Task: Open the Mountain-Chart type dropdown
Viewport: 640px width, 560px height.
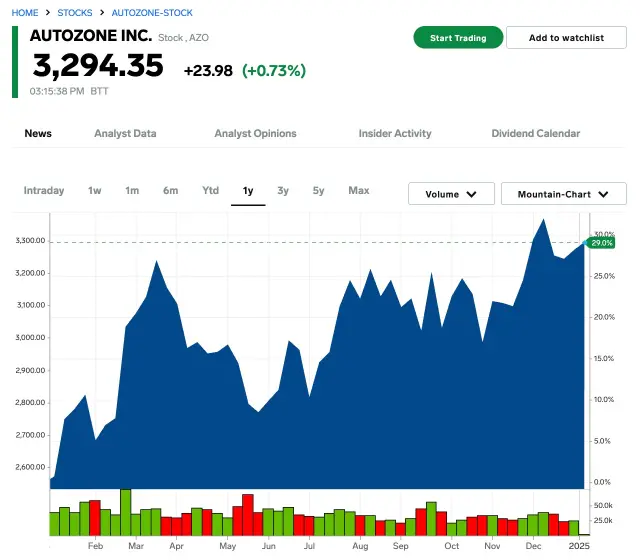Action: tap(563, 194)
